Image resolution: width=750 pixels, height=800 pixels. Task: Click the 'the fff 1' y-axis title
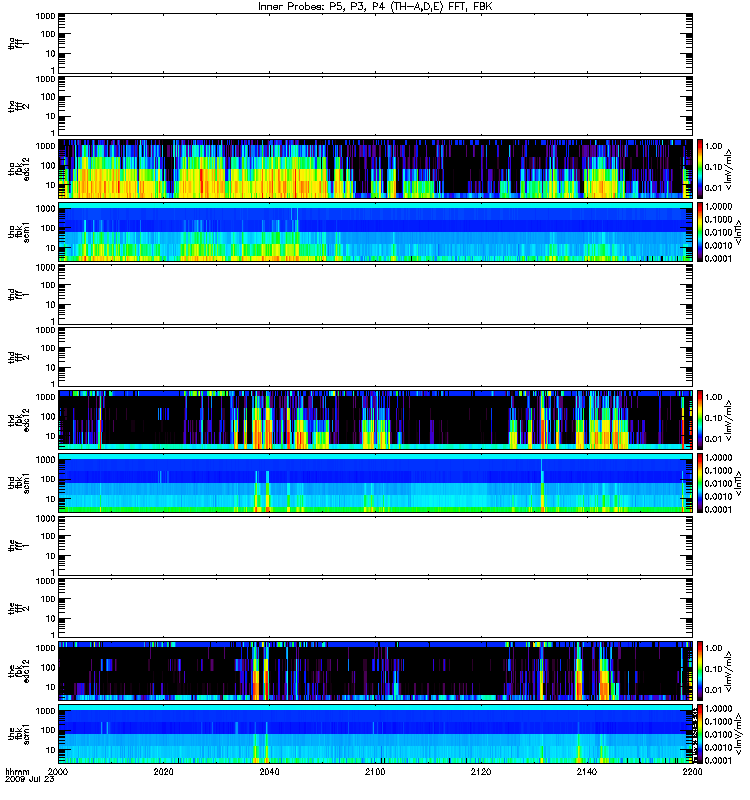[18, 545]
